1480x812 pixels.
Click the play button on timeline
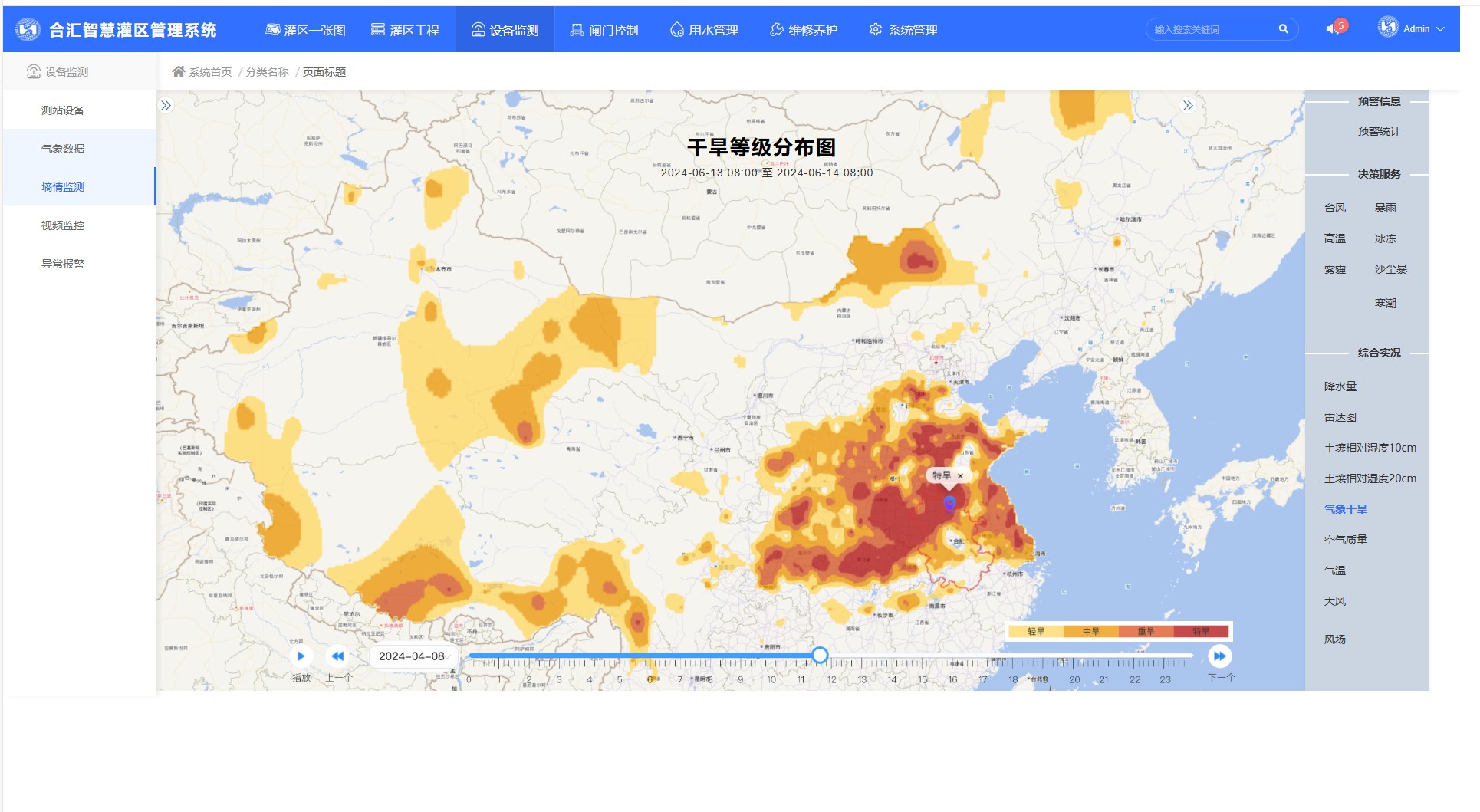301,656
